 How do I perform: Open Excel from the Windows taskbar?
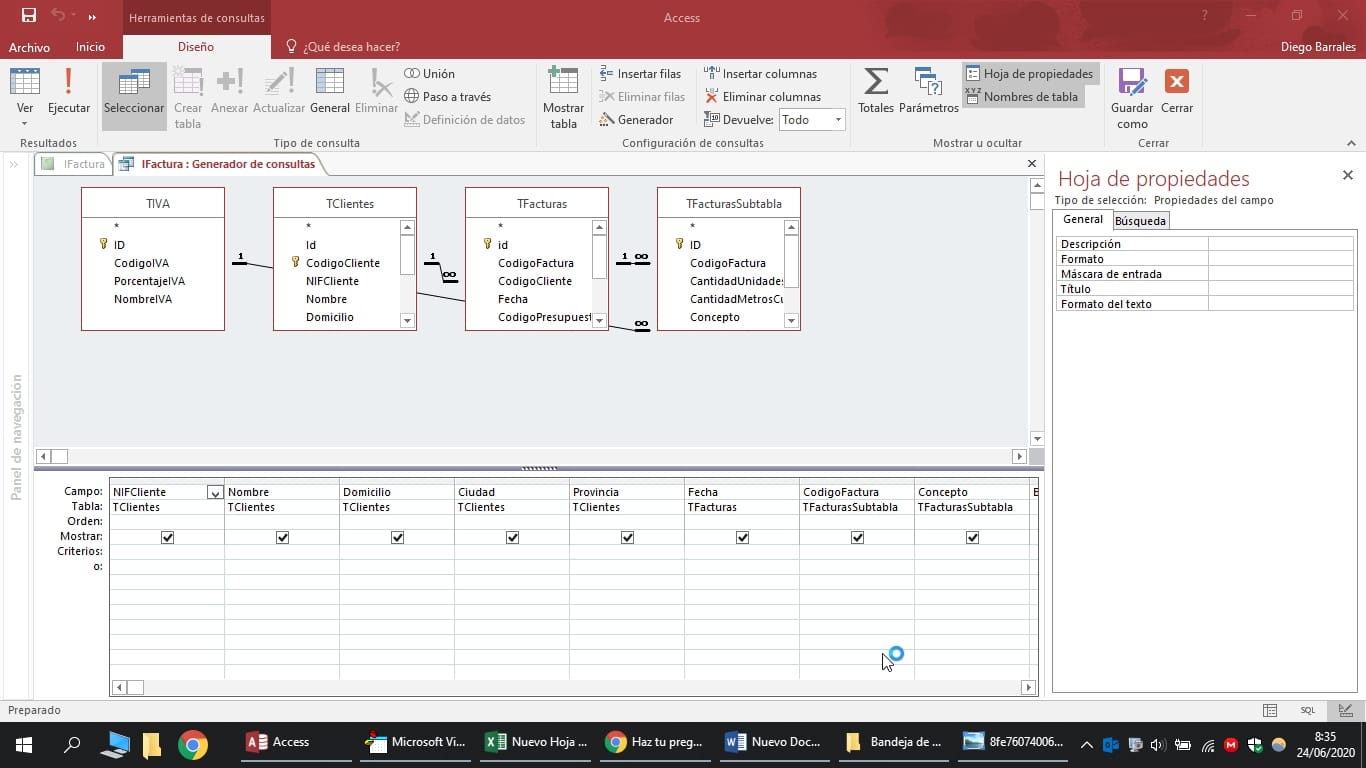point(537,742)
